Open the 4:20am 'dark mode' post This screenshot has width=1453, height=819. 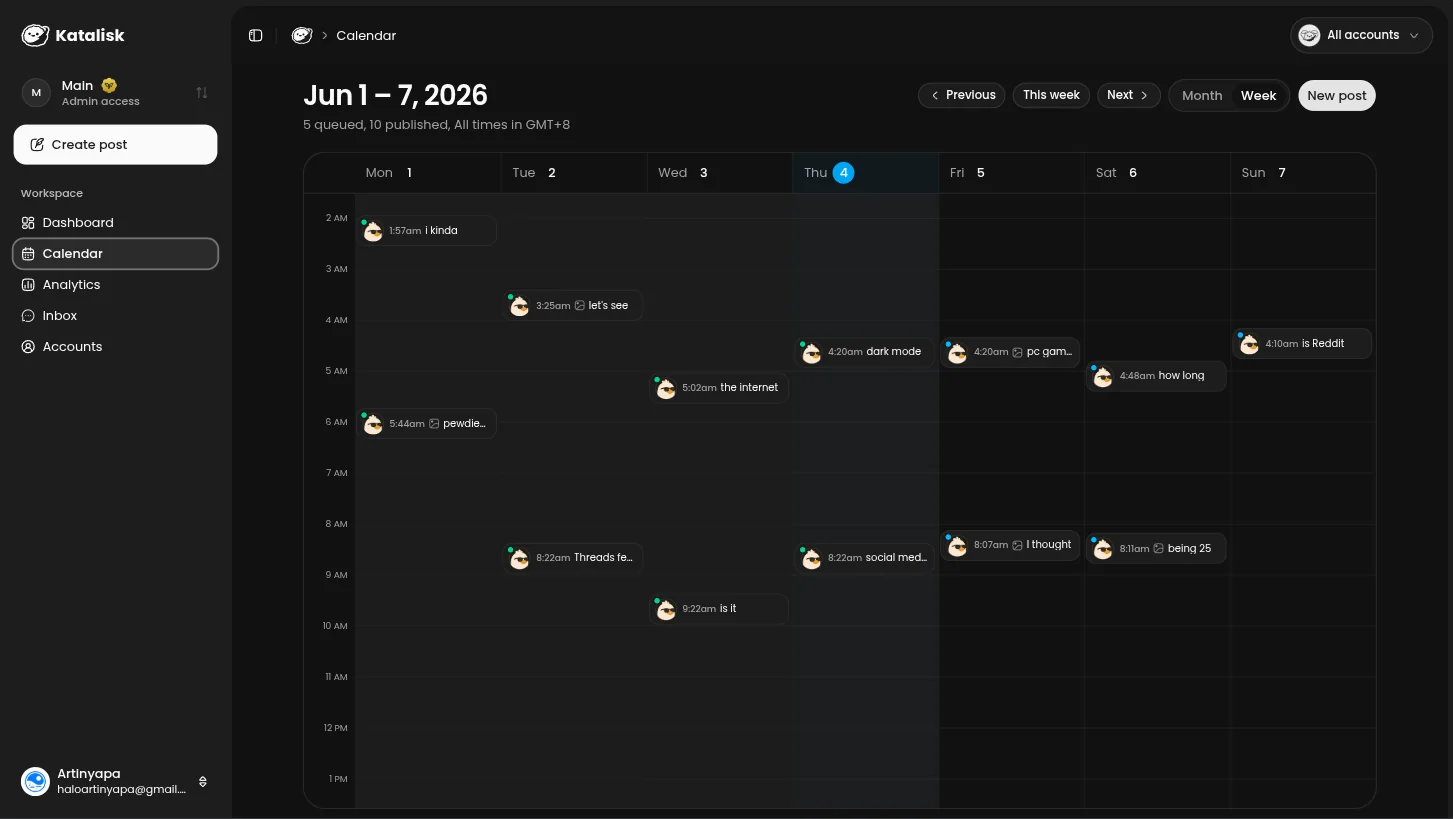pyautogui.click(x=865, y=352)
